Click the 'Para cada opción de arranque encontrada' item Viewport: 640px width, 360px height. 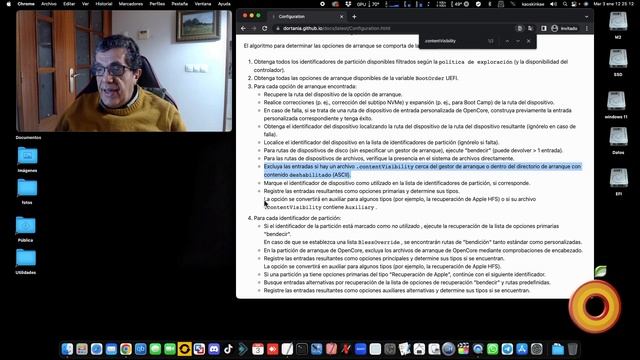[305, 86]
